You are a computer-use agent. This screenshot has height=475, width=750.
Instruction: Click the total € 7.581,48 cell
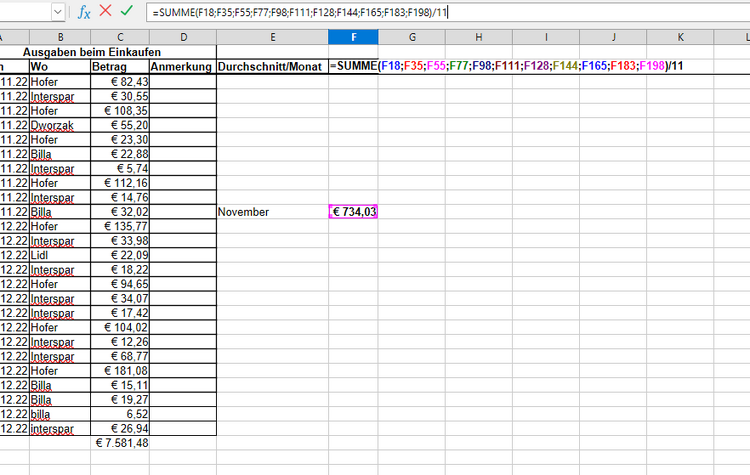(x=120, y=442)
